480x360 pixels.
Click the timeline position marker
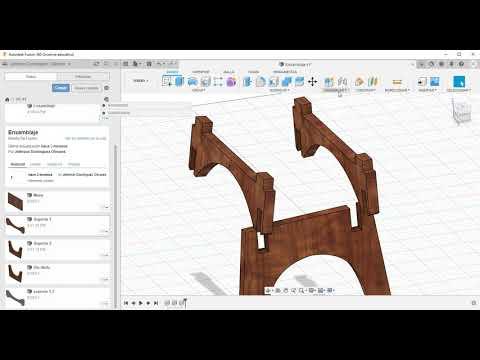pyautogui.click(x=185, y=302)
